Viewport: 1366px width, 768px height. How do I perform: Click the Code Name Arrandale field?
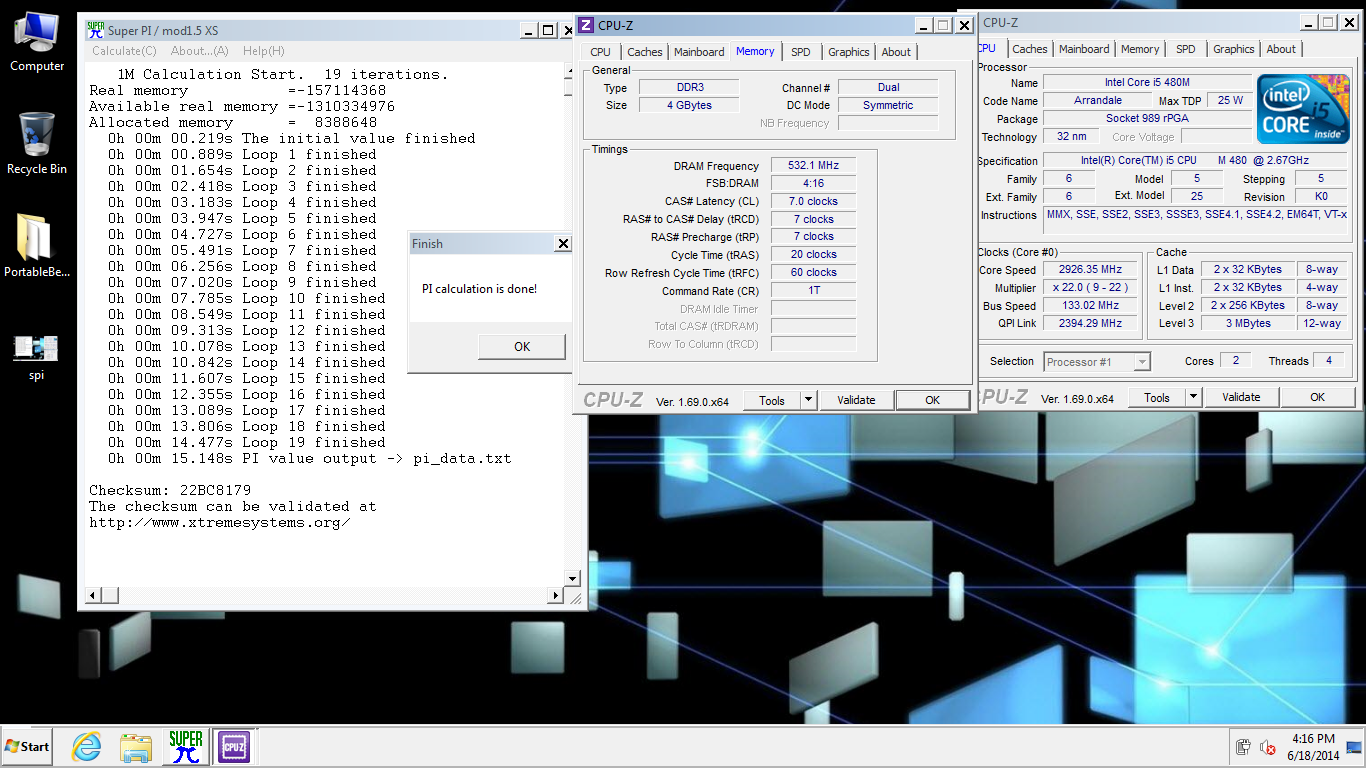tap(1098, 101)
